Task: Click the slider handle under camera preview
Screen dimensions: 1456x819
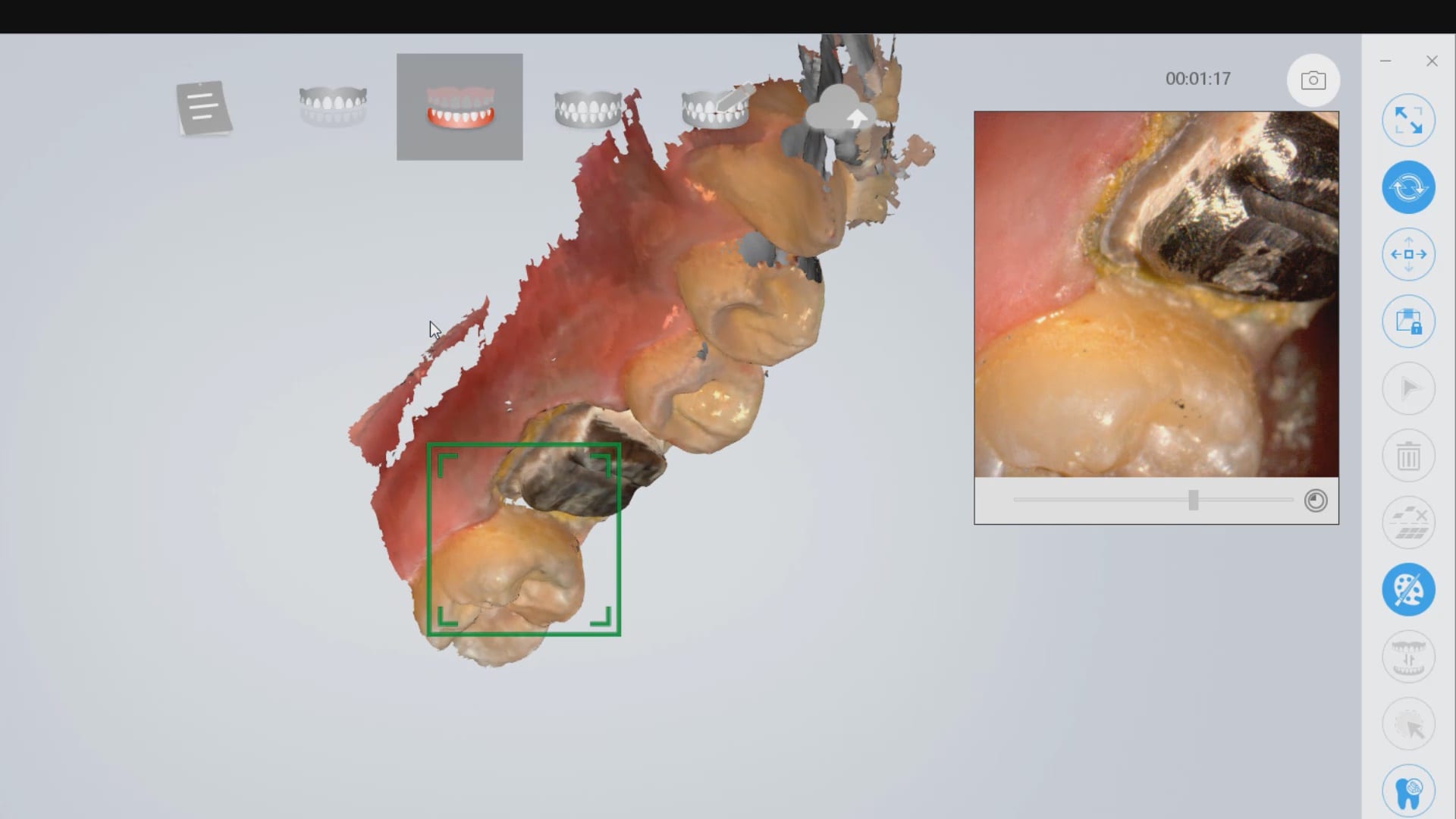Action: pos(1193,500)
